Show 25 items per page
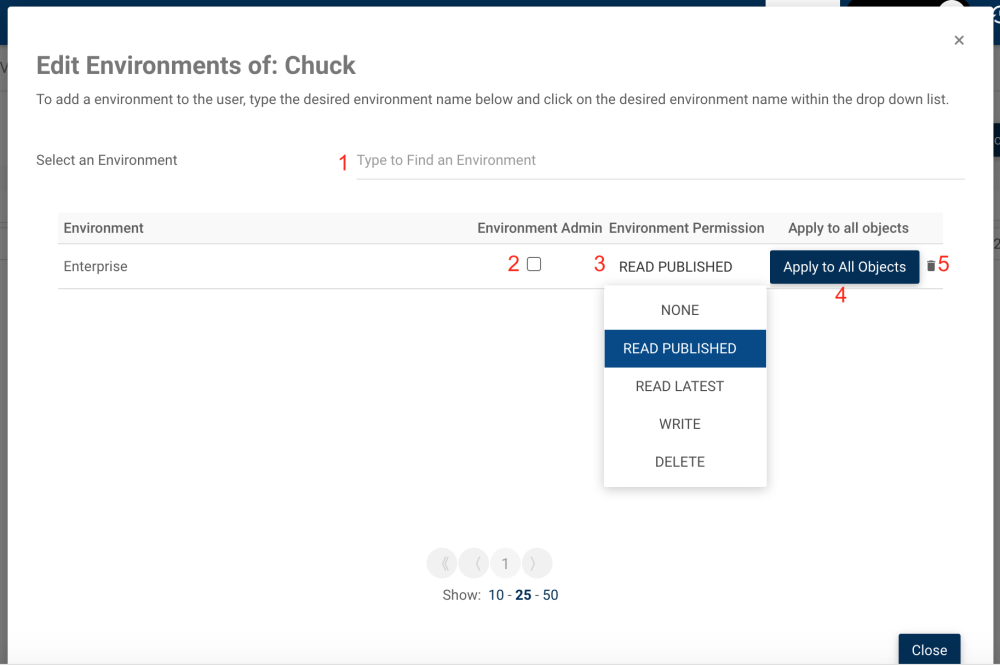Viewport: 1000px width, 665px height. click(x=523, y=595)
